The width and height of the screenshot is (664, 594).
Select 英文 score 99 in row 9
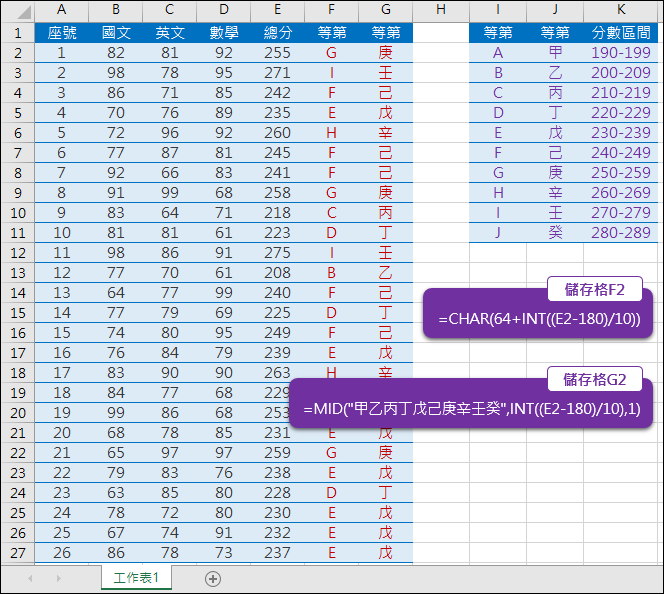pyautogui.click(x=169, y=193)
